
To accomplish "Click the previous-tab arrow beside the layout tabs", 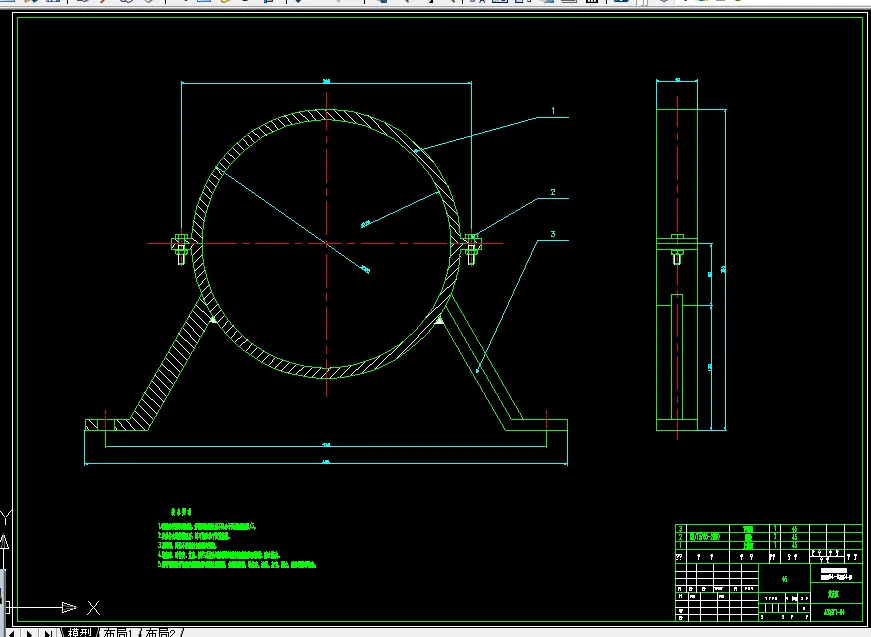I will tap(11, 633).
